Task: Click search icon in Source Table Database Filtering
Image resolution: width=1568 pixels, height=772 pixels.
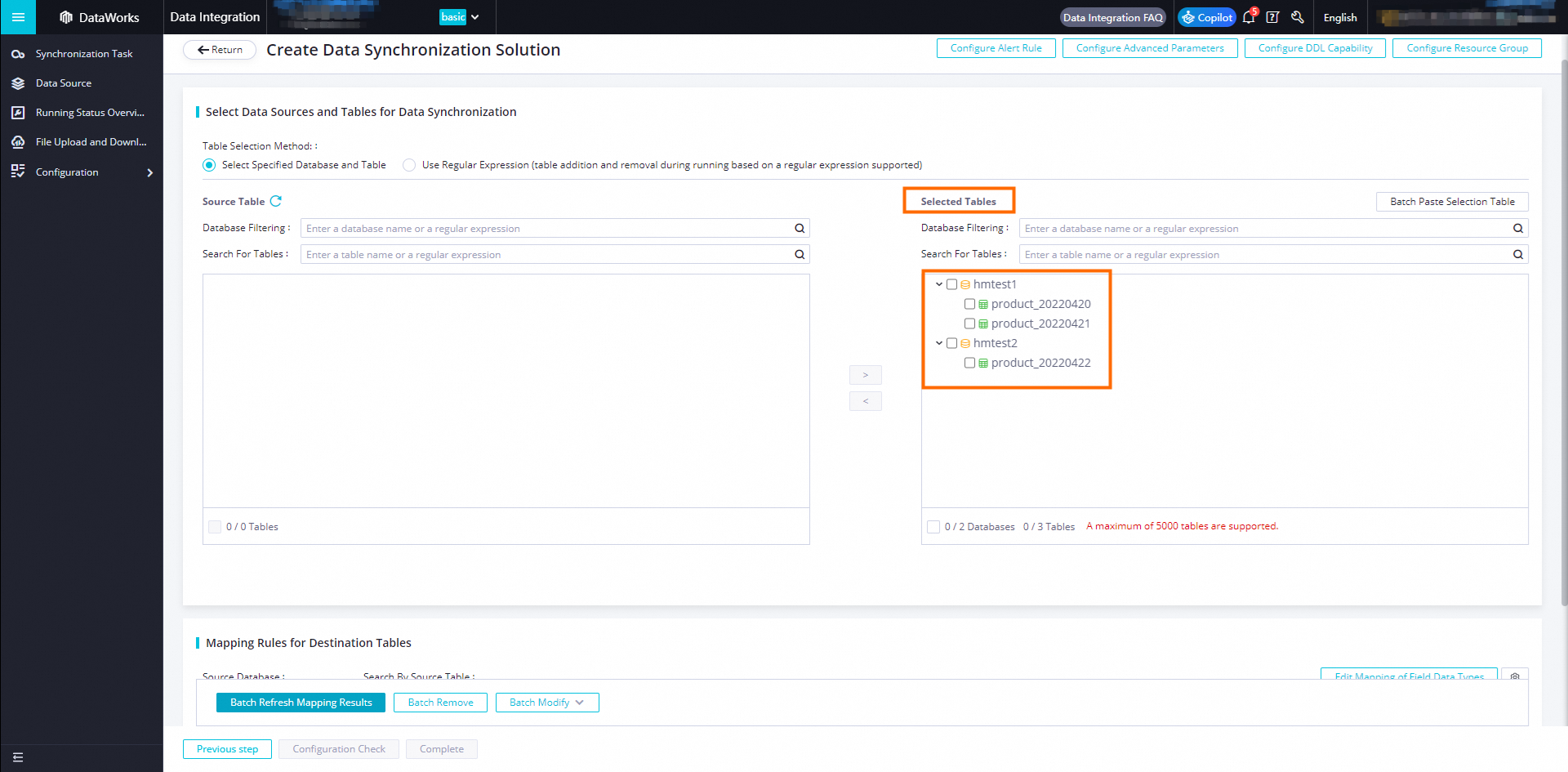Action: 800,229
